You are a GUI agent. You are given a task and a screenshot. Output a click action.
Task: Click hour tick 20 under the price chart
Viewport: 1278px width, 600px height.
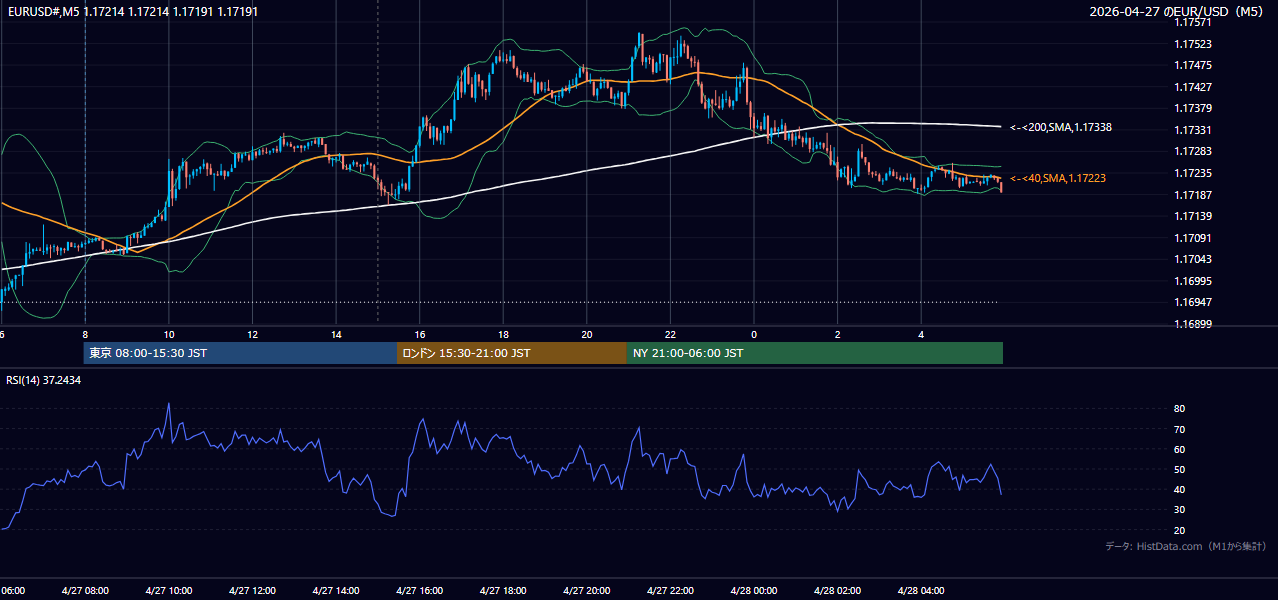tap(587, 334)
